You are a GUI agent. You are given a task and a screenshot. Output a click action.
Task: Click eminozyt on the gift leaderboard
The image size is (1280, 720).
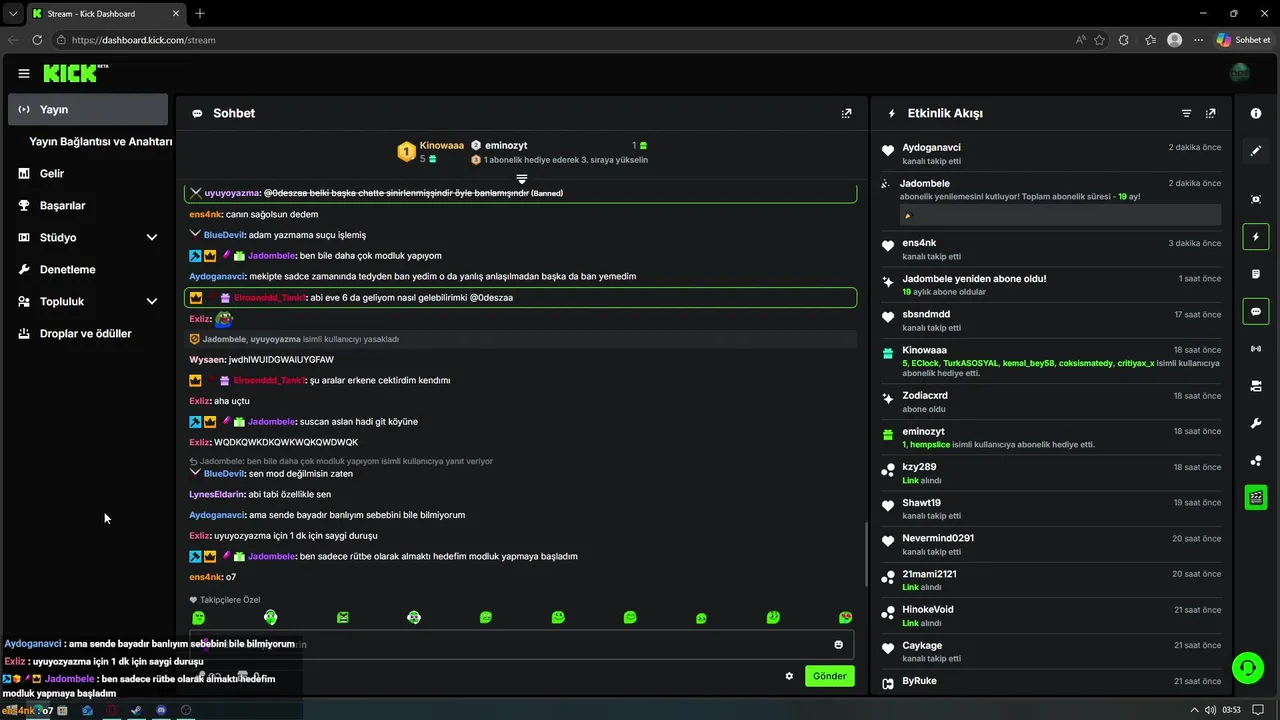click(x=506, y=145)
